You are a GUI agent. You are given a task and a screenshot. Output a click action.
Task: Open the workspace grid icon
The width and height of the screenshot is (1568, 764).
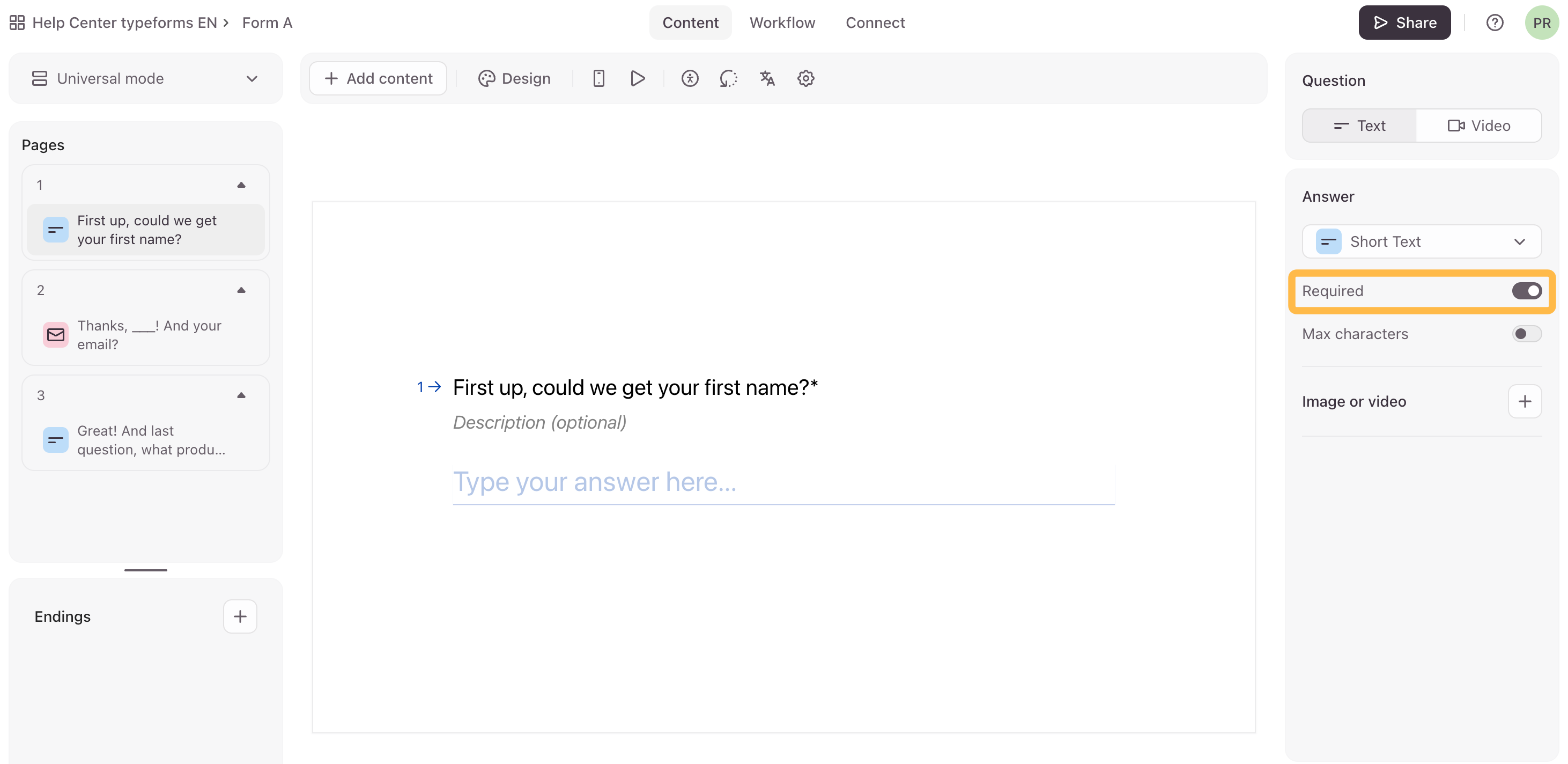click(17, 23)
